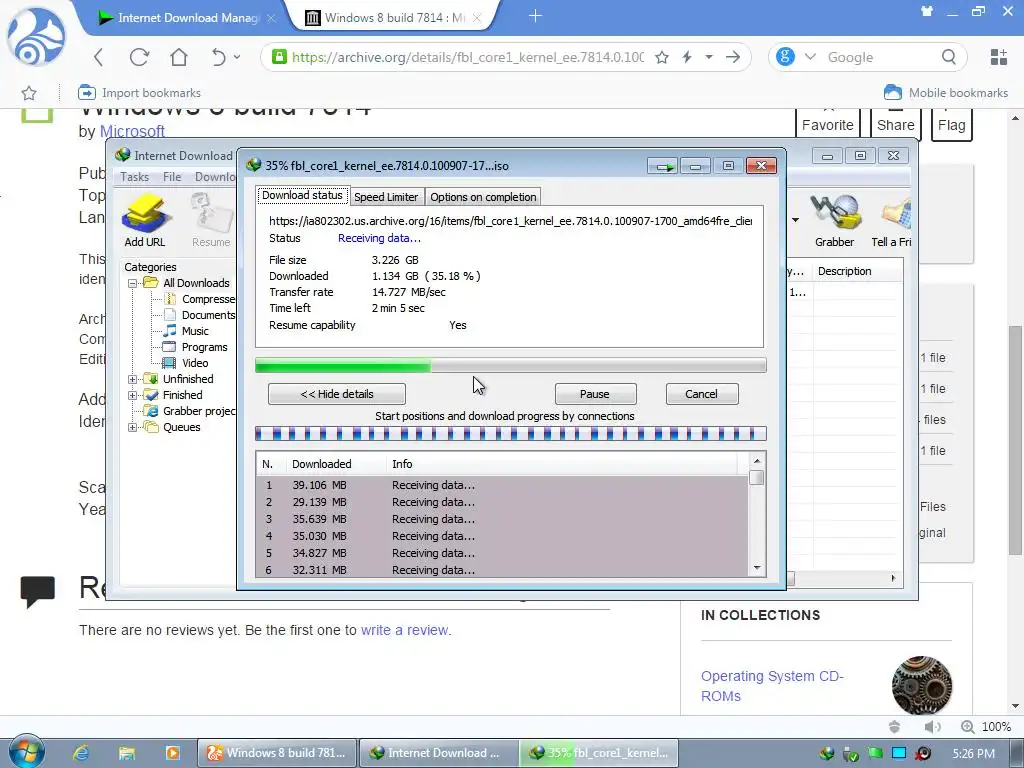Open the Grabber tool in IDM
The height and width of the screenshot is (768, 1024).
[834, 220]
